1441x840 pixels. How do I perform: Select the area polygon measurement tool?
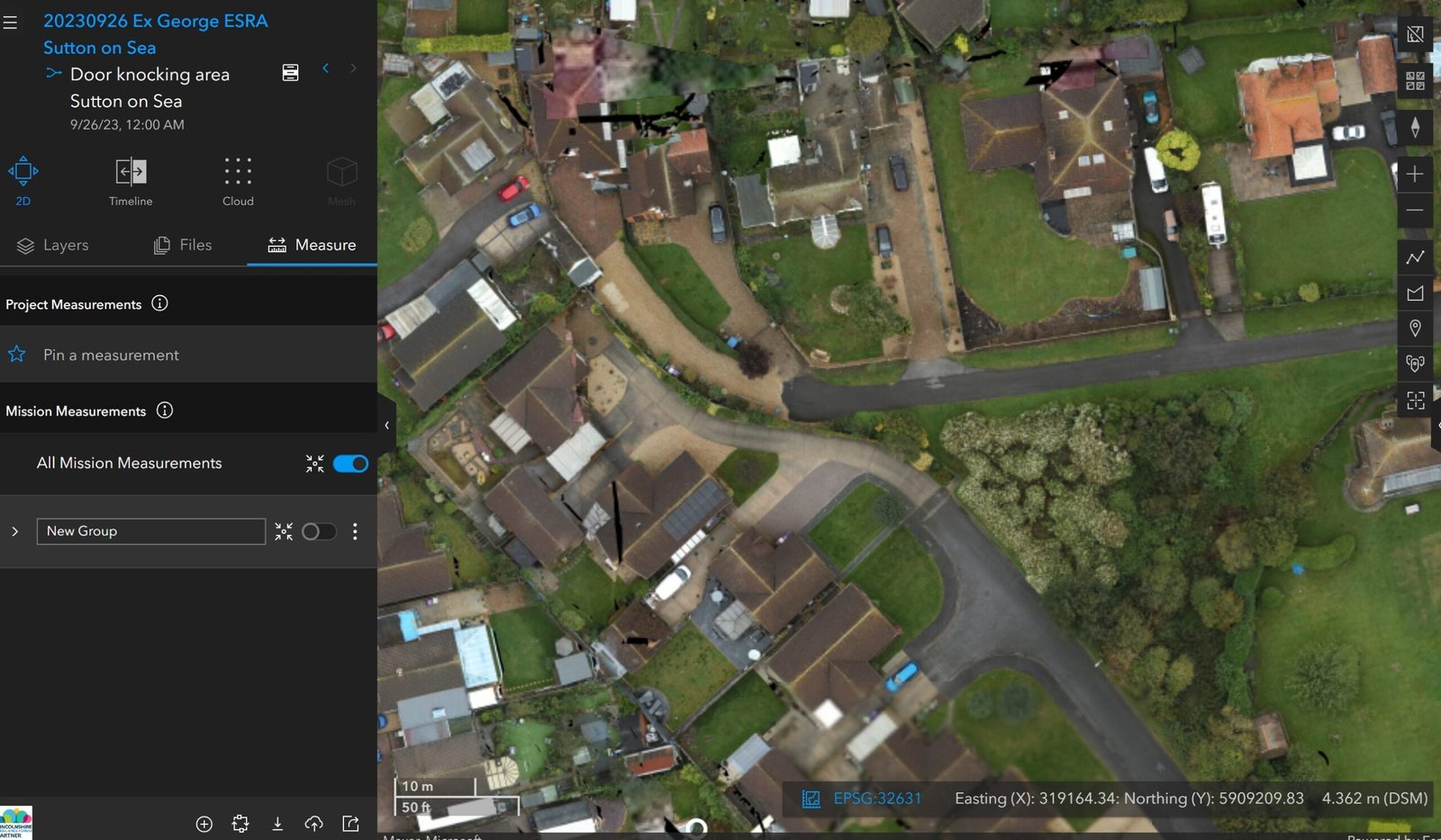coord(1415,294)
